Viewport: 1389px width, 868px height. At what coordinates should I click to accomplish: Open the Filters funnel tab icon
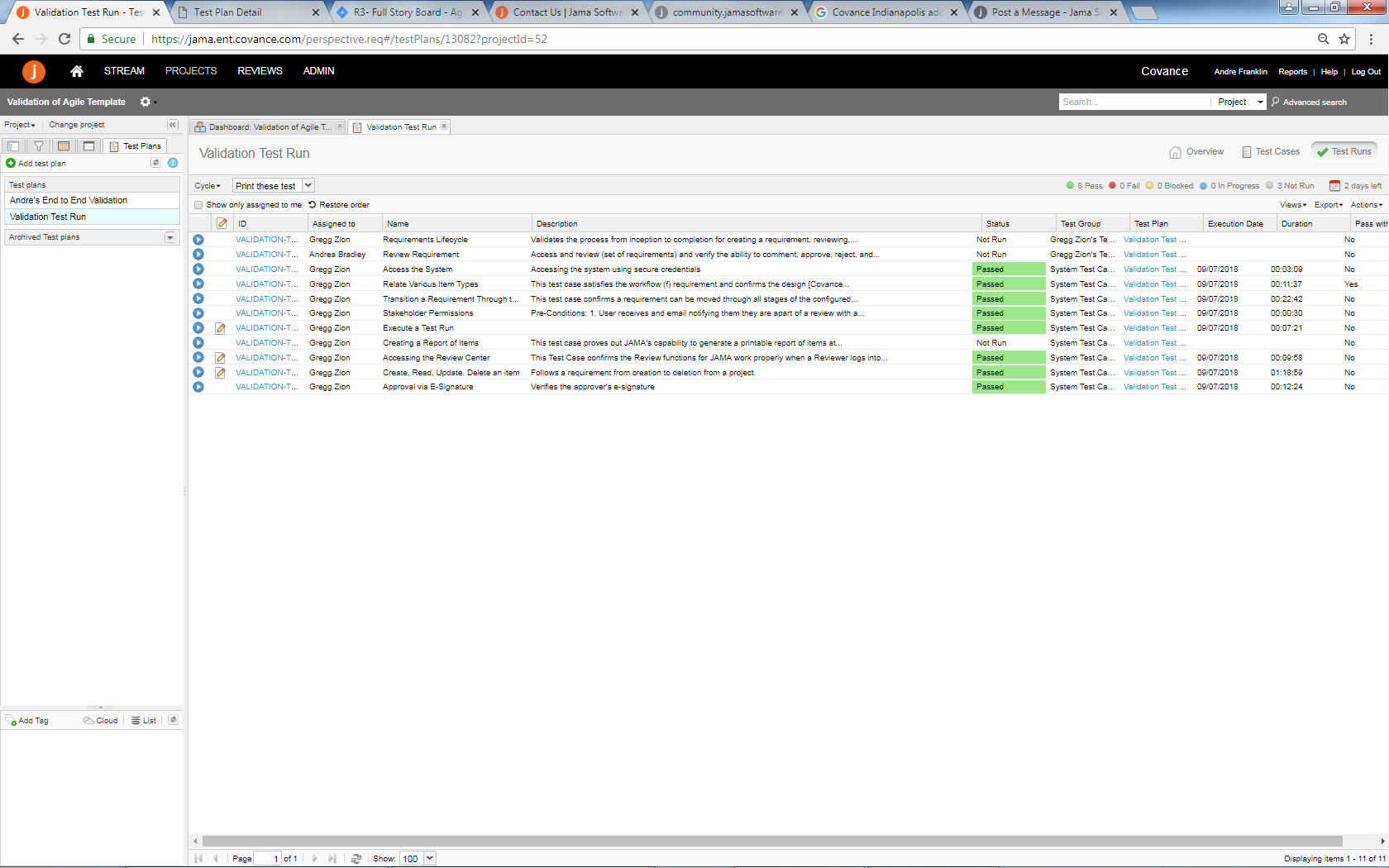[38, 146]
